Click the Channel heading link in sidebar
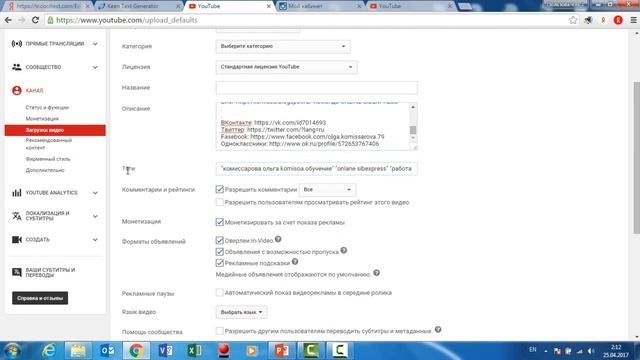The height and width of the screenshot is (360, 640). click(34, 91)
